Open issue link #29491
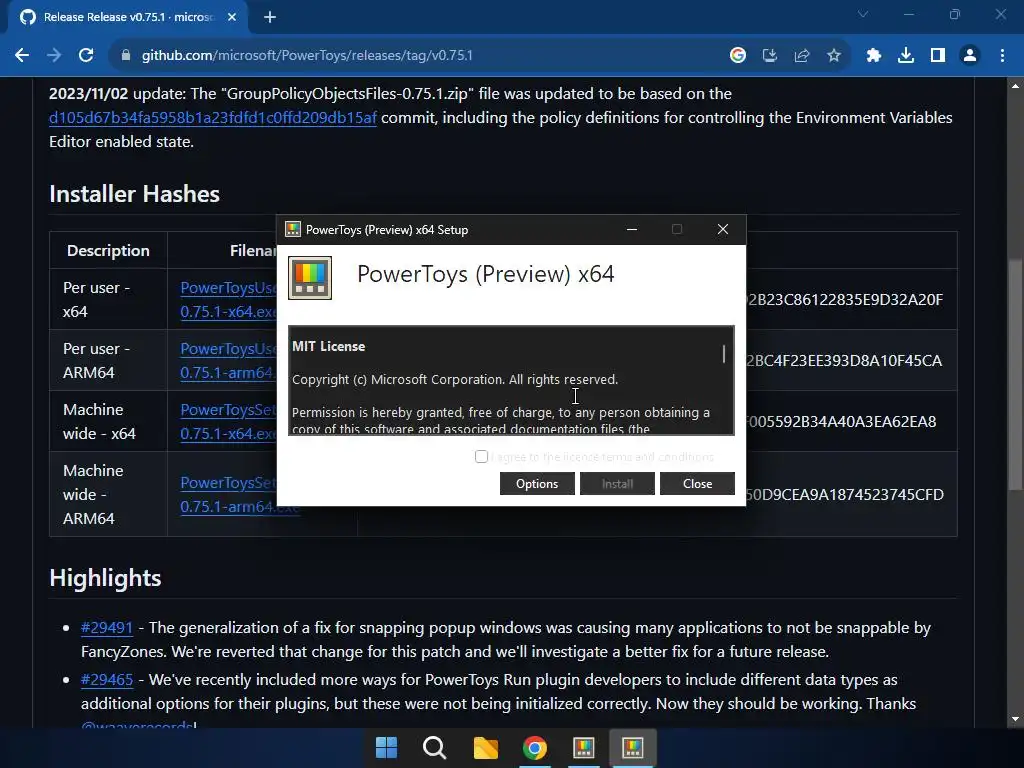This screenshot has height=768, width=1024. [x=106, y=628]
